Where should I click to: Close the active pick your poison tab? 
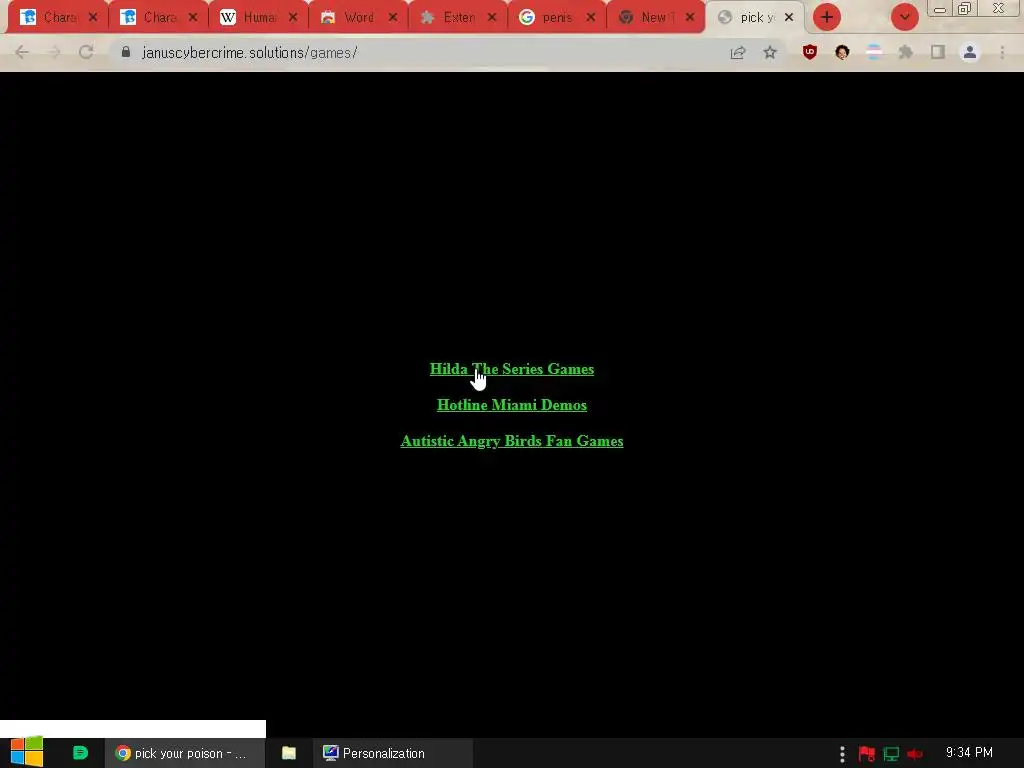point(789,18)
